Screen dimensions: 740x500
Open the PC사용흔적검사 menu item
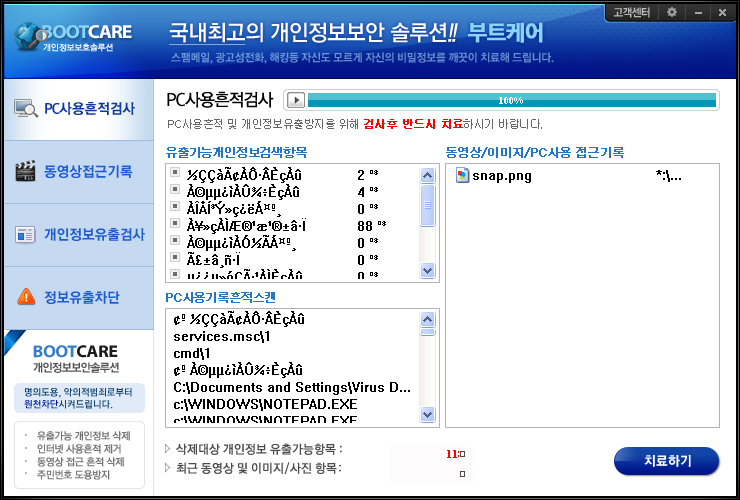coord(79,109)
